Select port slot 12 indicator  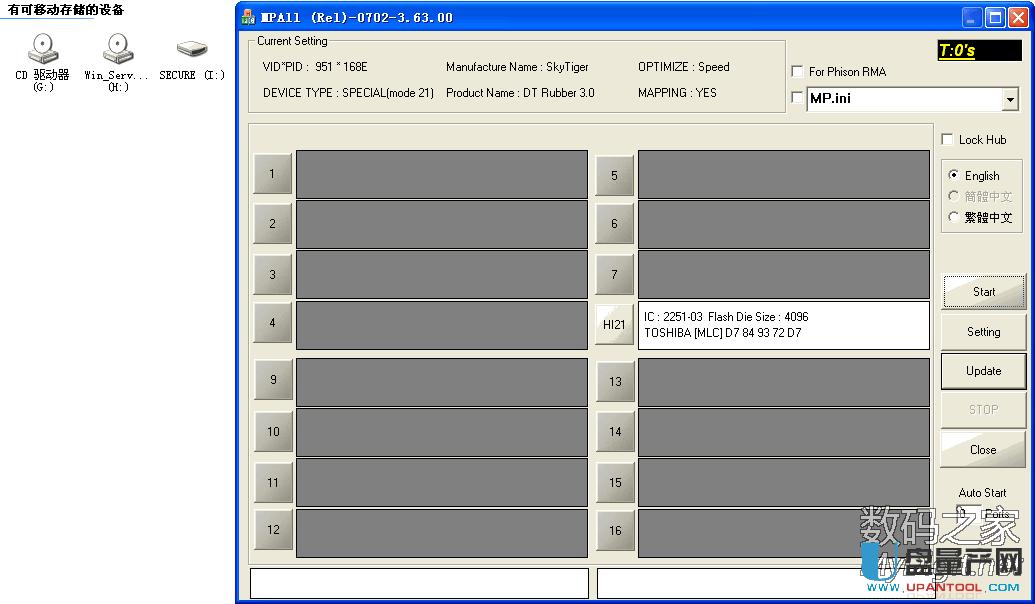click(272, 530)
